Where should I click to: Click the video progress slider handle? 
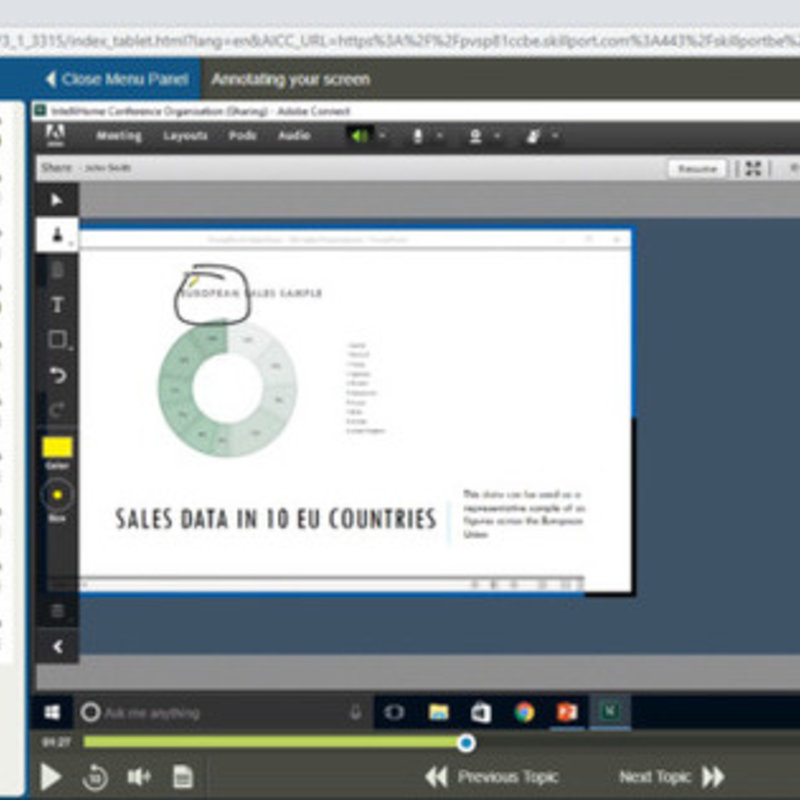pyautogui.click(x=466, y=742)
